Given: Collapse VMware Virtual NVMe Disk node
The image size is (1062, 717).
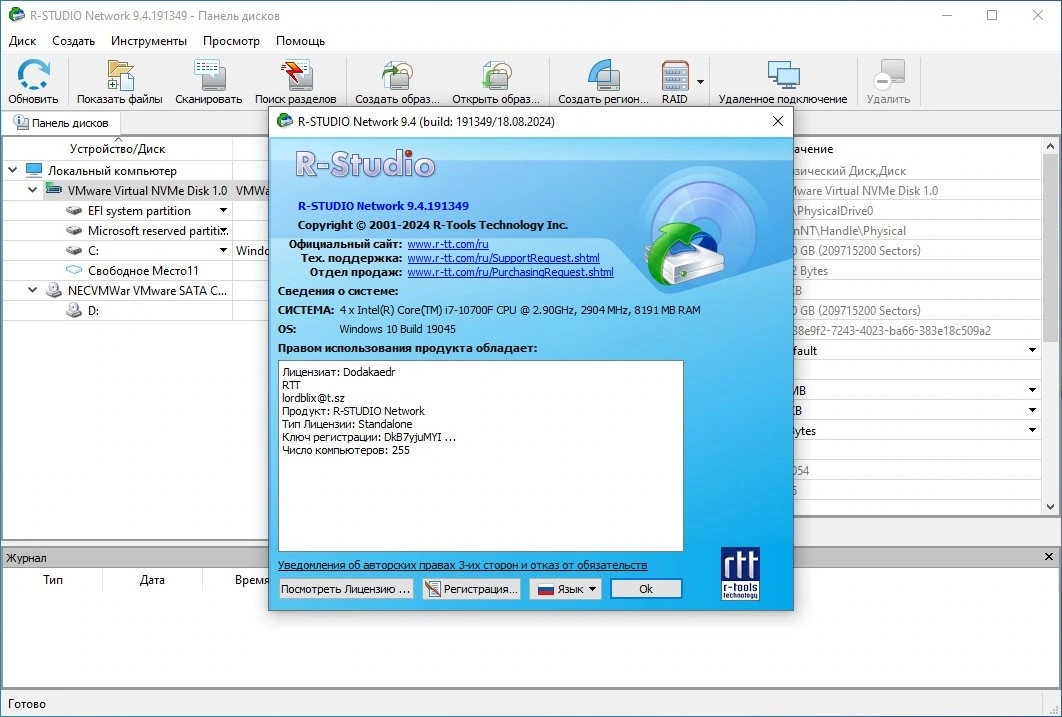Looking at the screenshot, I should pos(33,190).
